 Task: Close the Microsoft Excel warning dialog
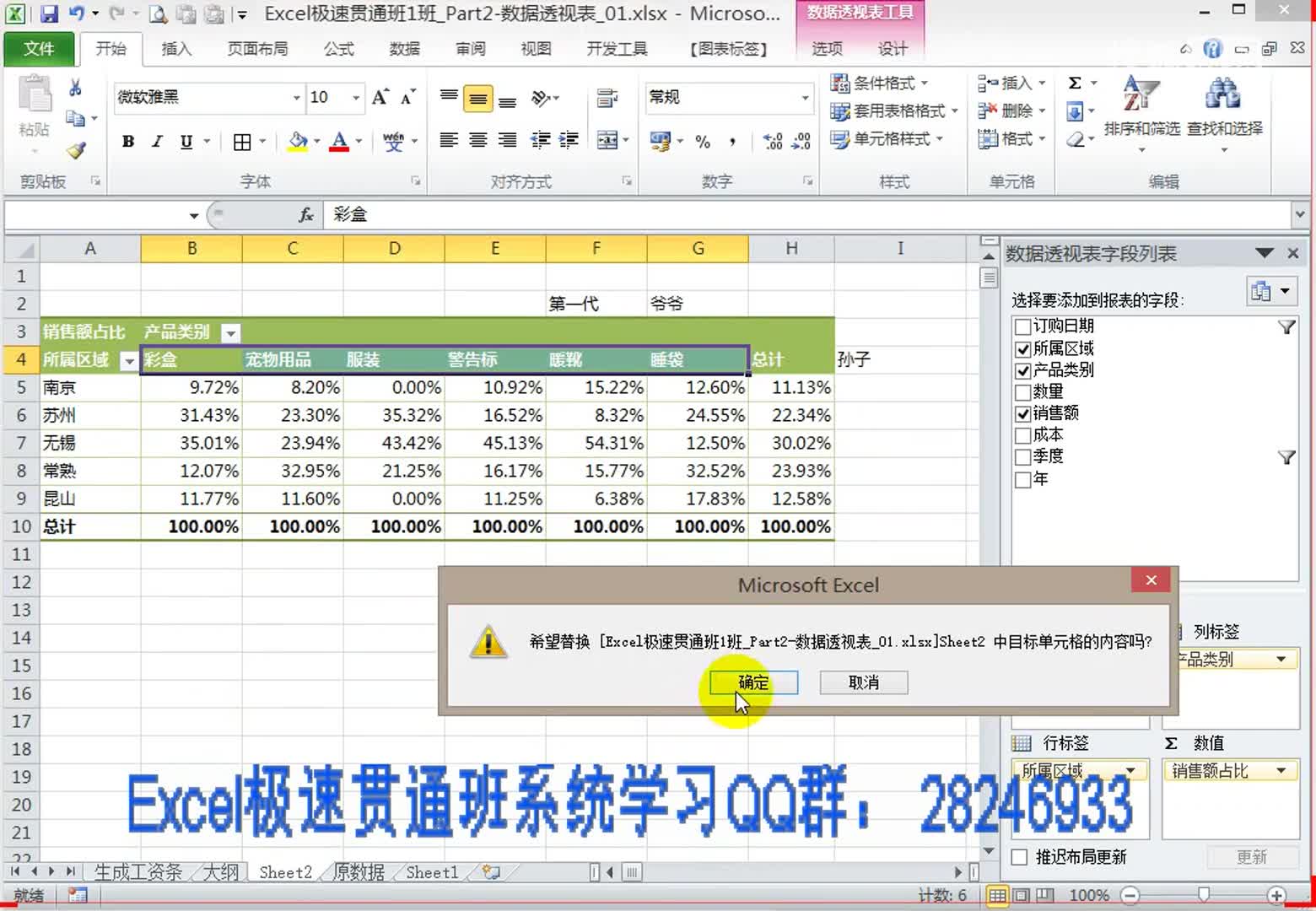(1151, 579)
